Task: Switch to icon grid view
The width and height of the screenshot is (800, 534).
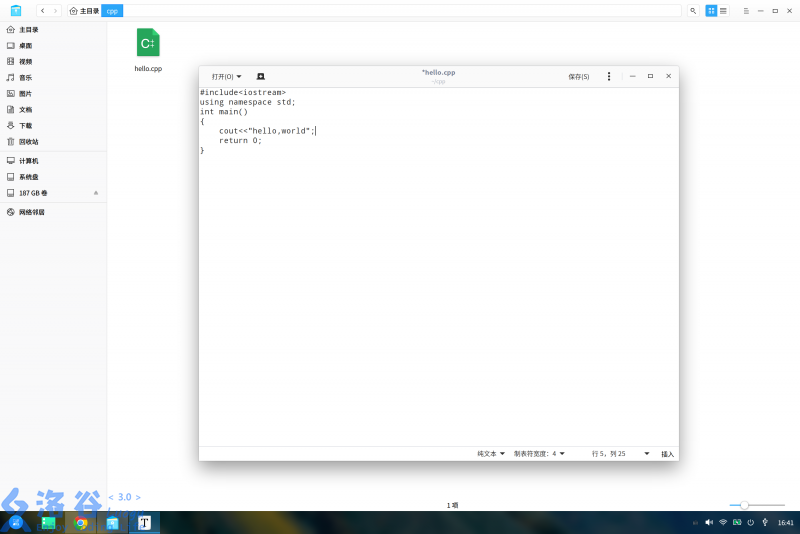Action: coord(711,10)
